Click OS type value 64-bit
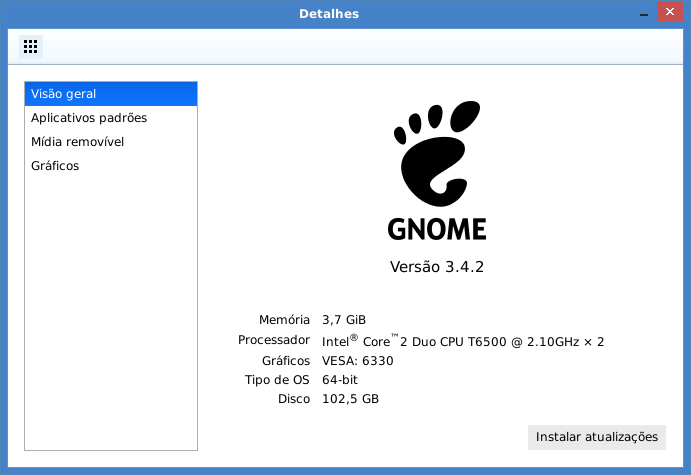The image size is (691, 475). [340, 380]
